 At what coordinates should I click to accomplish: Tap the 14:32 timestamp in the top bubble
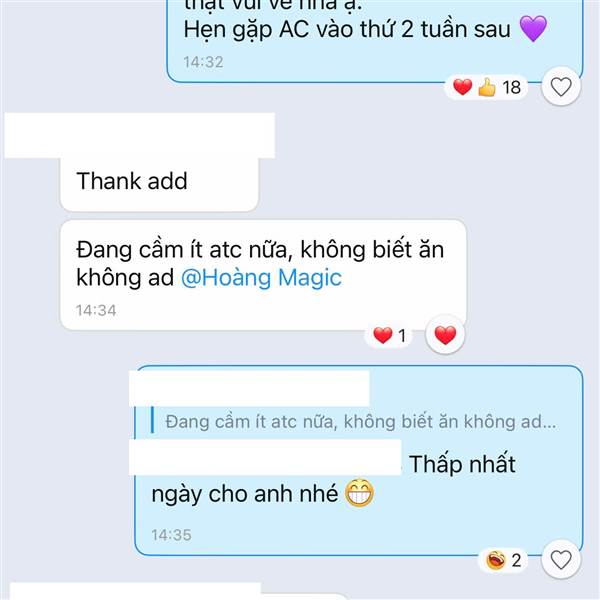point(203,62)
